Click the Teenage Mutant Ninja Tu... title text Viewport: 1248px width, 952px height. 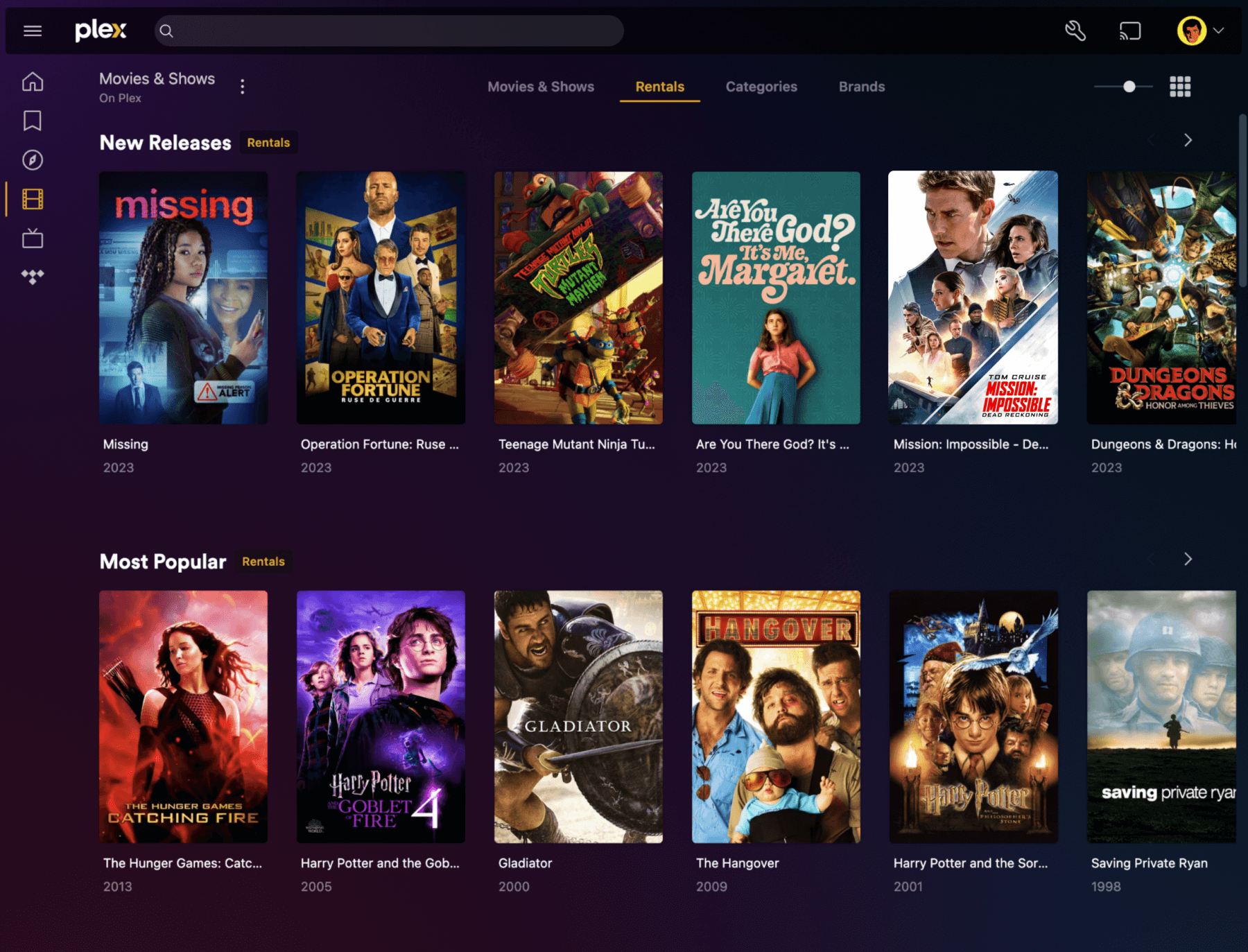click(x=577, y=444)
